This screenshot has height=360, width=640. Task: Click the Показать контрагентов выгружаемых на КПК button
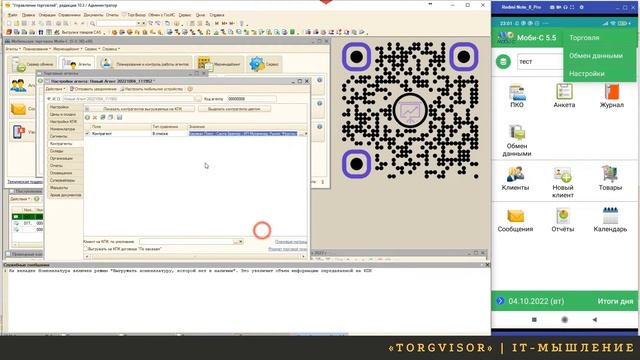[x=142, y=109]
